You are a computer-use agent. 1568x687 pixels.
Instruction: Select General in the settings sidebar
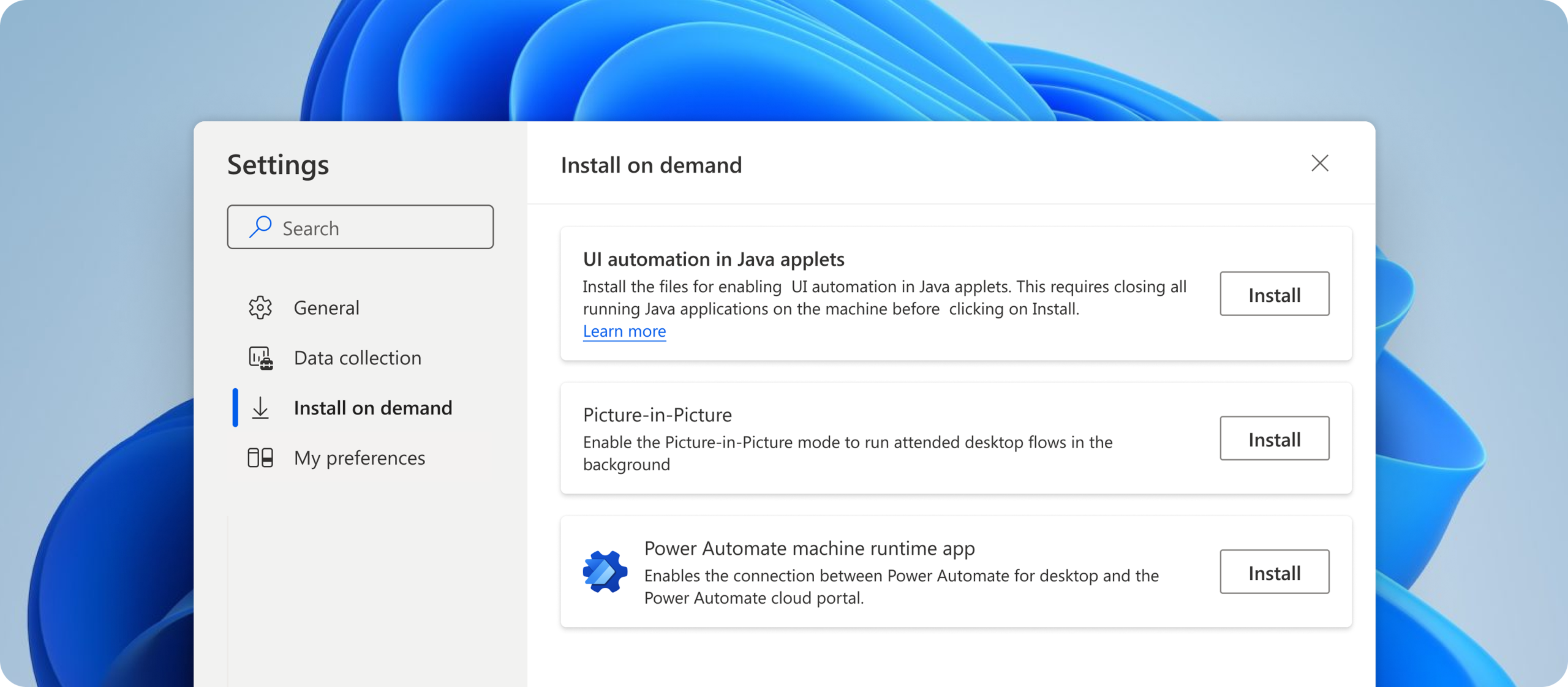(326, 307)
